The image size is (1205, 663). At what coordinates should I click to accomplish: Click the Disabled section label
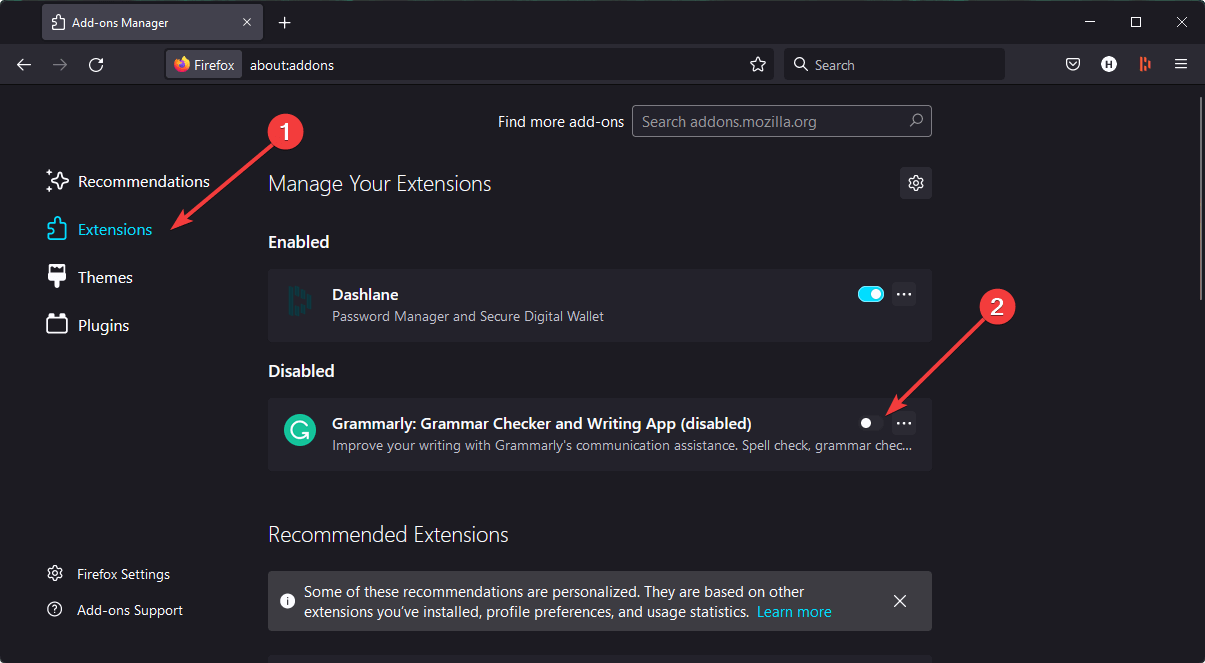click(301, 371)
